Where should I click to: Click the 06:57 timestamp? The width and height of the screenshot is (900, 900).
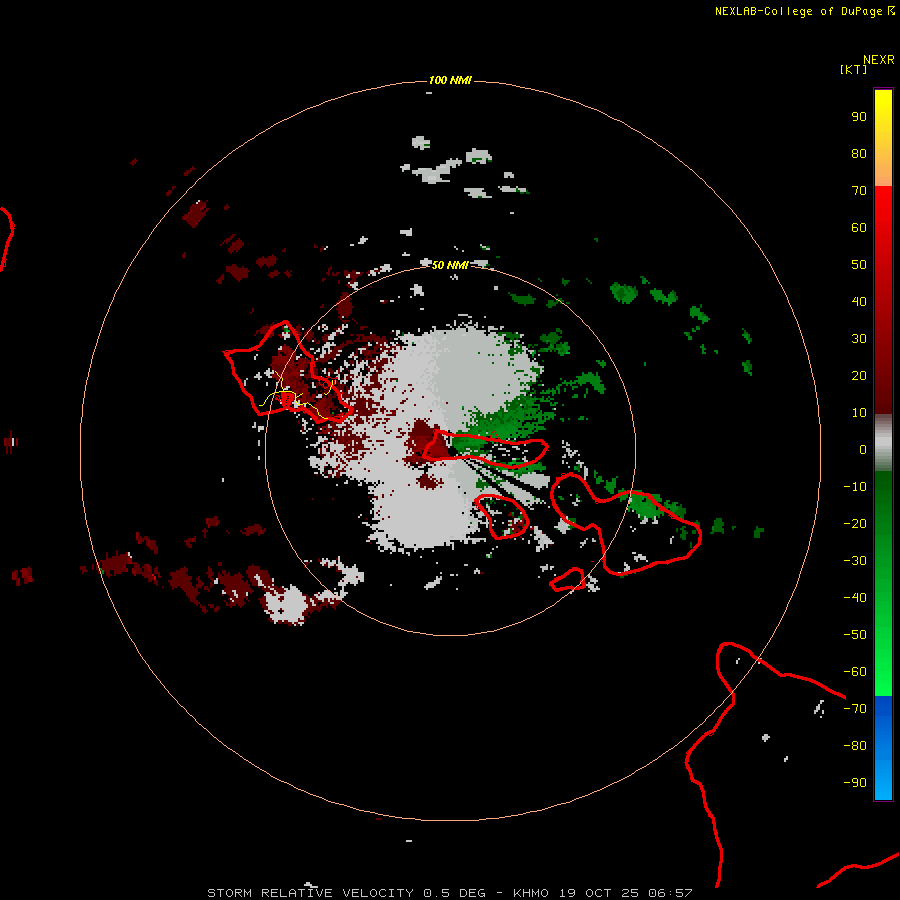[670, 893]
